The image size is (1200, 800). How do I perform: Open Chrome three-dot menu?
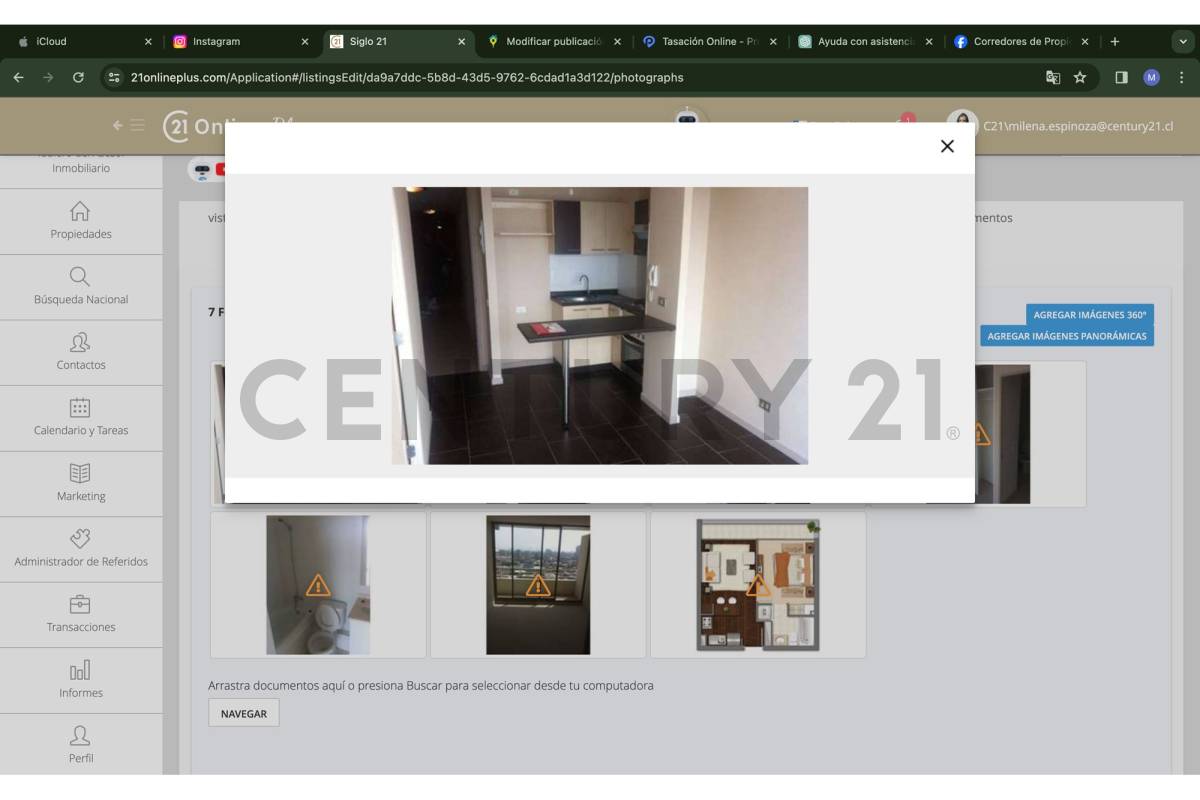(1181, 77)
